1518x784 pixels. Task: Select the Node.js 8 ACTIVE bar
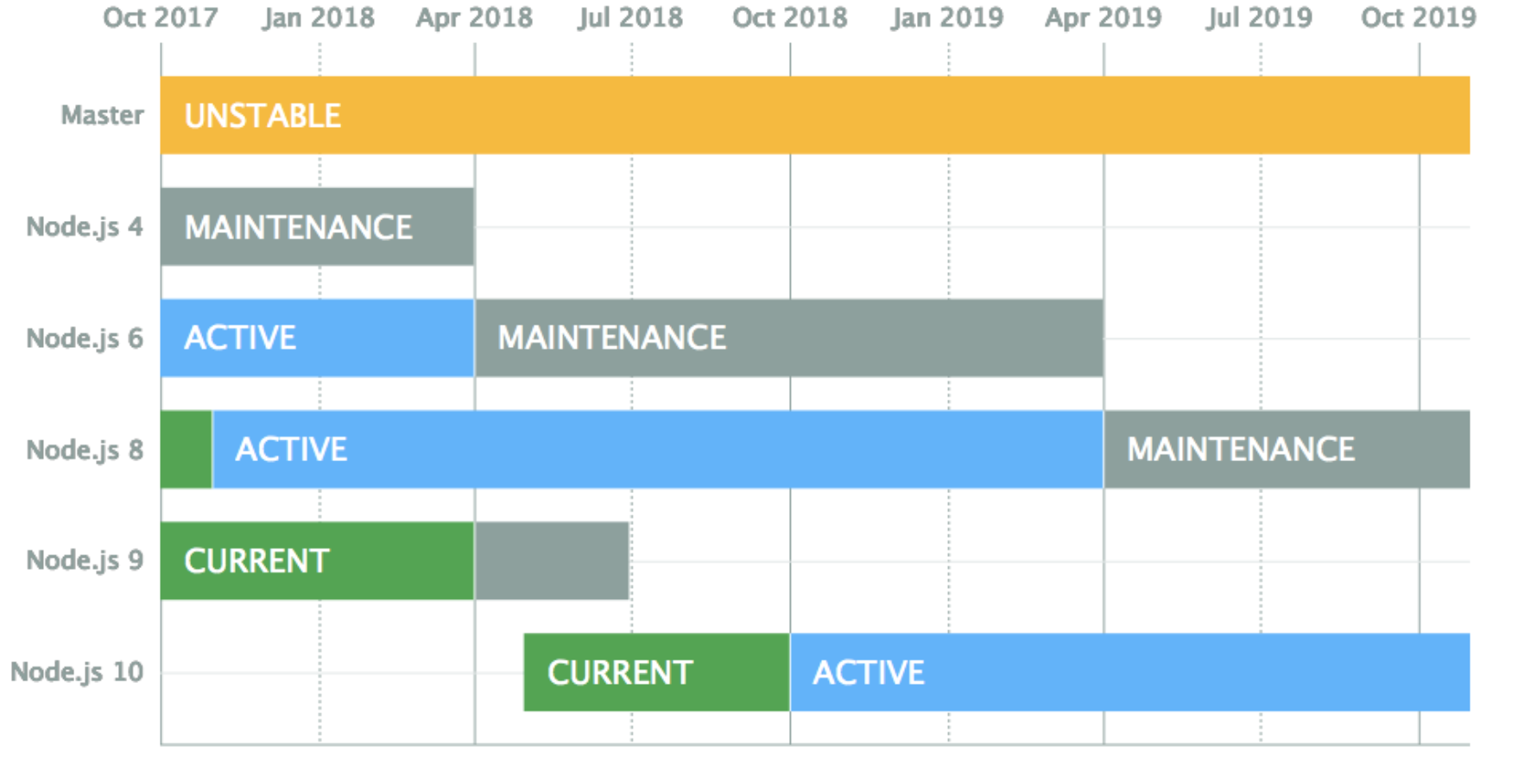coord(657,450)
